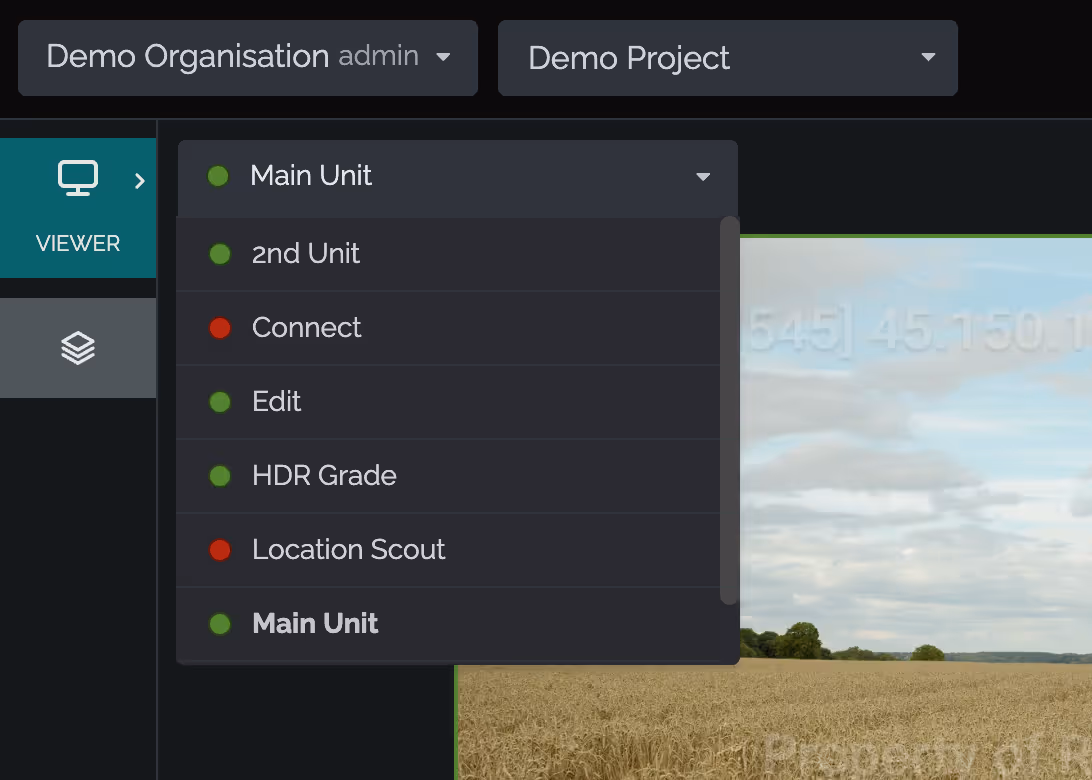Click the green status dot beside HDR Grade

(x=220, y=476)
